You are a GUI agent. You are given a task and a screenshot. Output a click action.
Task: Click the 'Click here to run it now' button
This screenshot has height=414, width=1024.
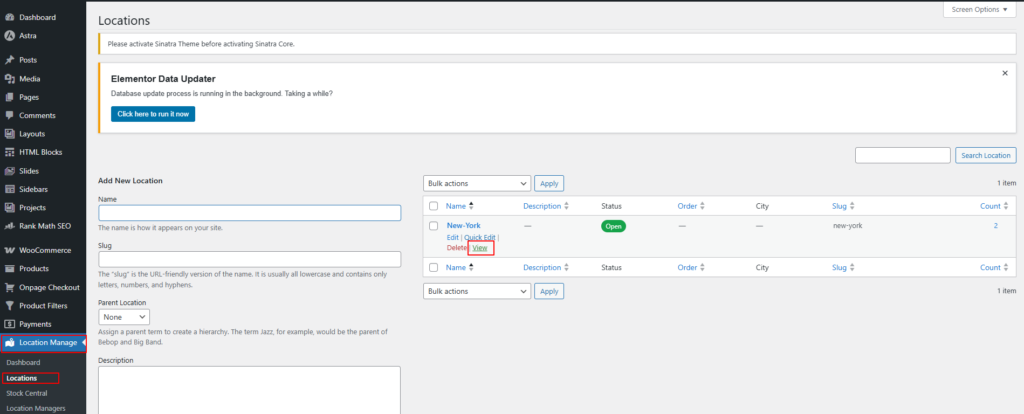[x=153, y=114]
